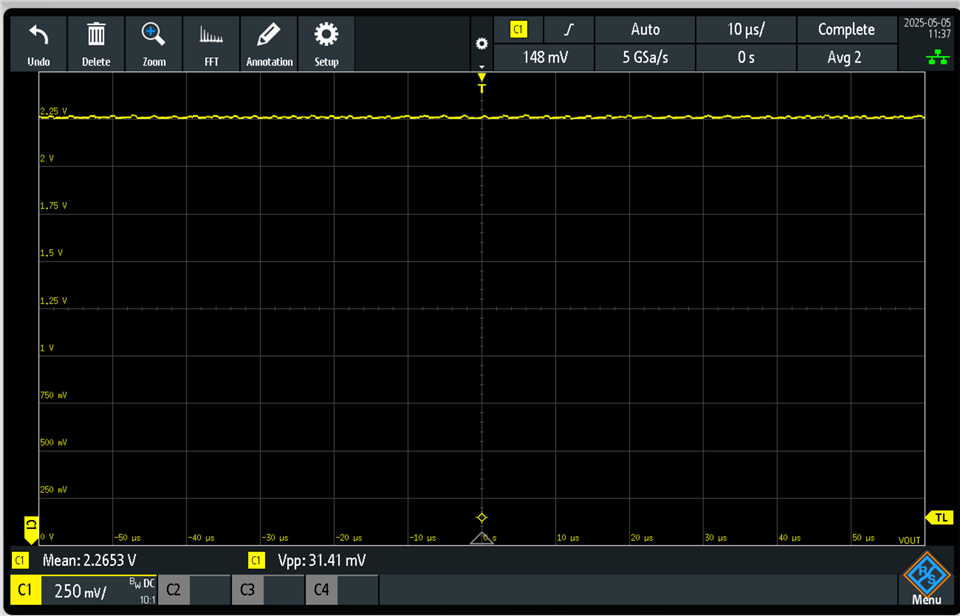Enable channel C2
960x616 pixels.
pyautogui.click(x=194, y=590)
